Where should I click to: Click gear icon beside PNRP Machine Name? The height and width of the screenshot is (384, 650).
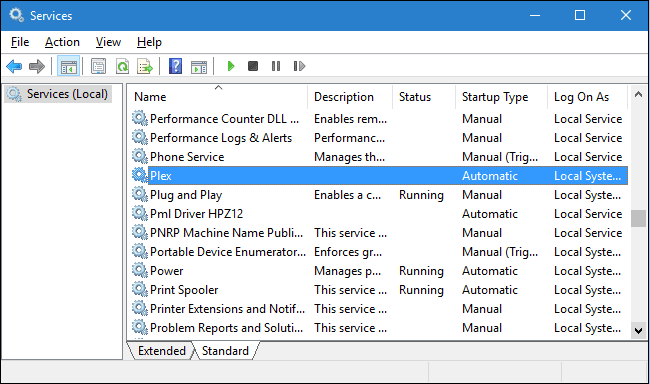pos(140,233)
